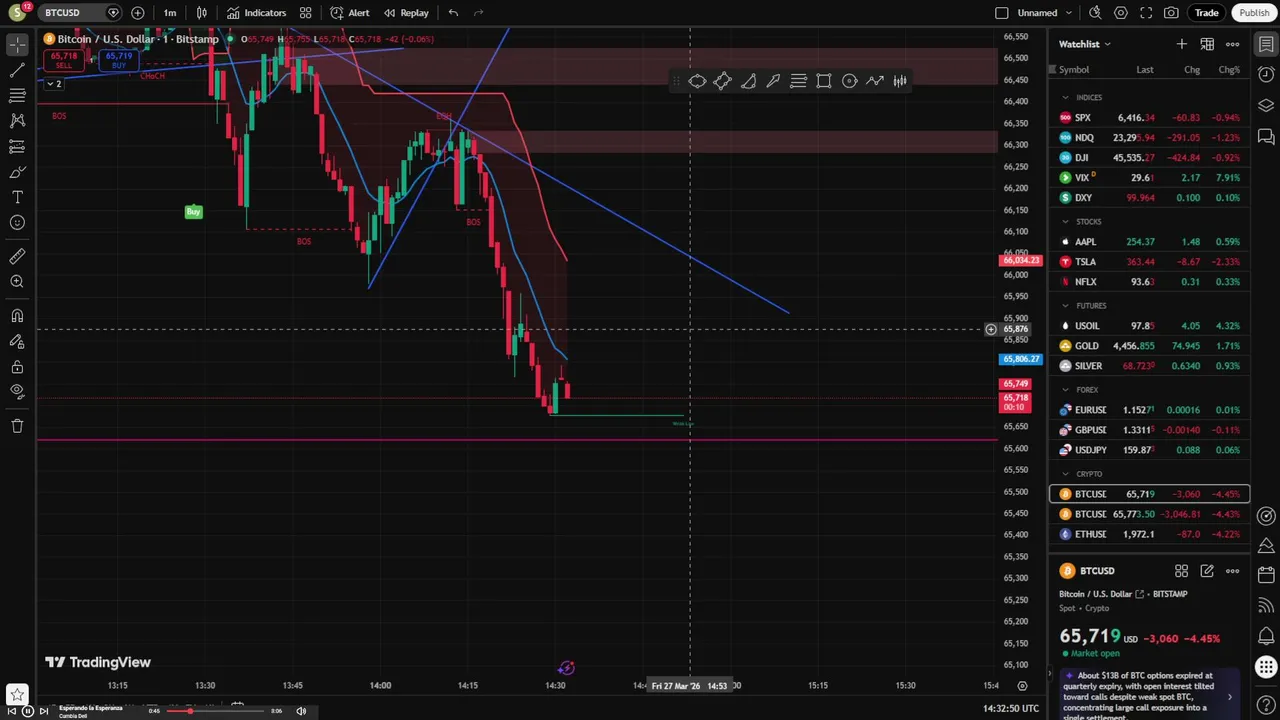Collapse the CRYPTO watchlist section

click(x=1066, y=473)
